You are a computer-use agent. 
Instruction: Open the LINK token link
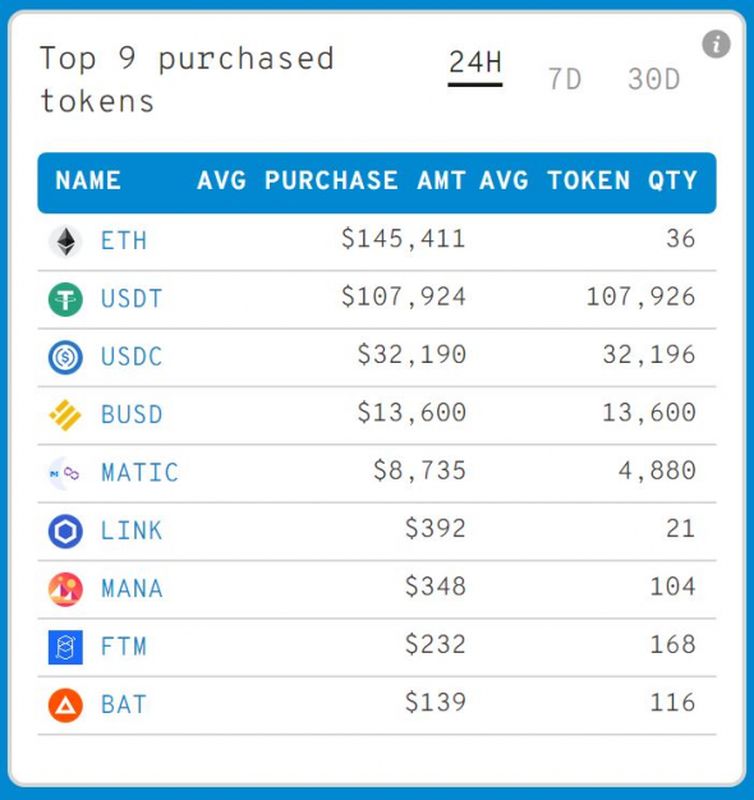132,531
